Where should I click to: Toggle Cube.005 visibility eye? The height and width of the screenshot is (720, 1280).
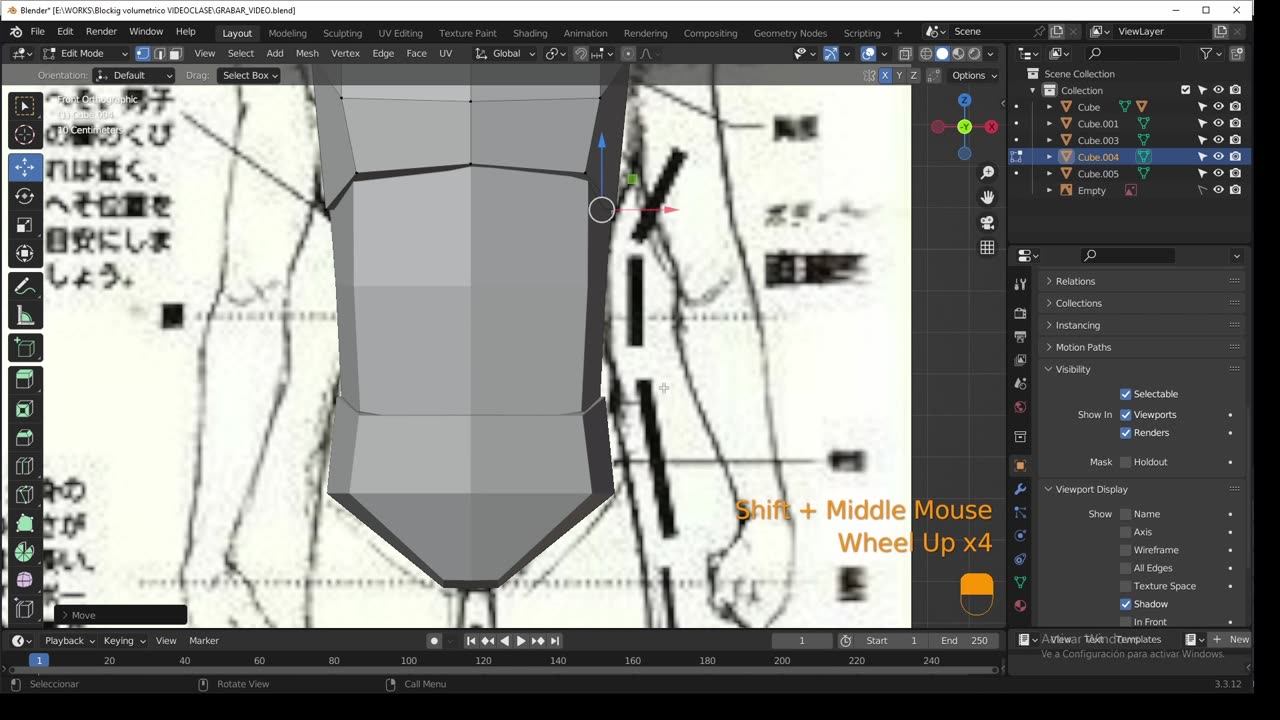pyautogui.click(x=1219, y=173)
